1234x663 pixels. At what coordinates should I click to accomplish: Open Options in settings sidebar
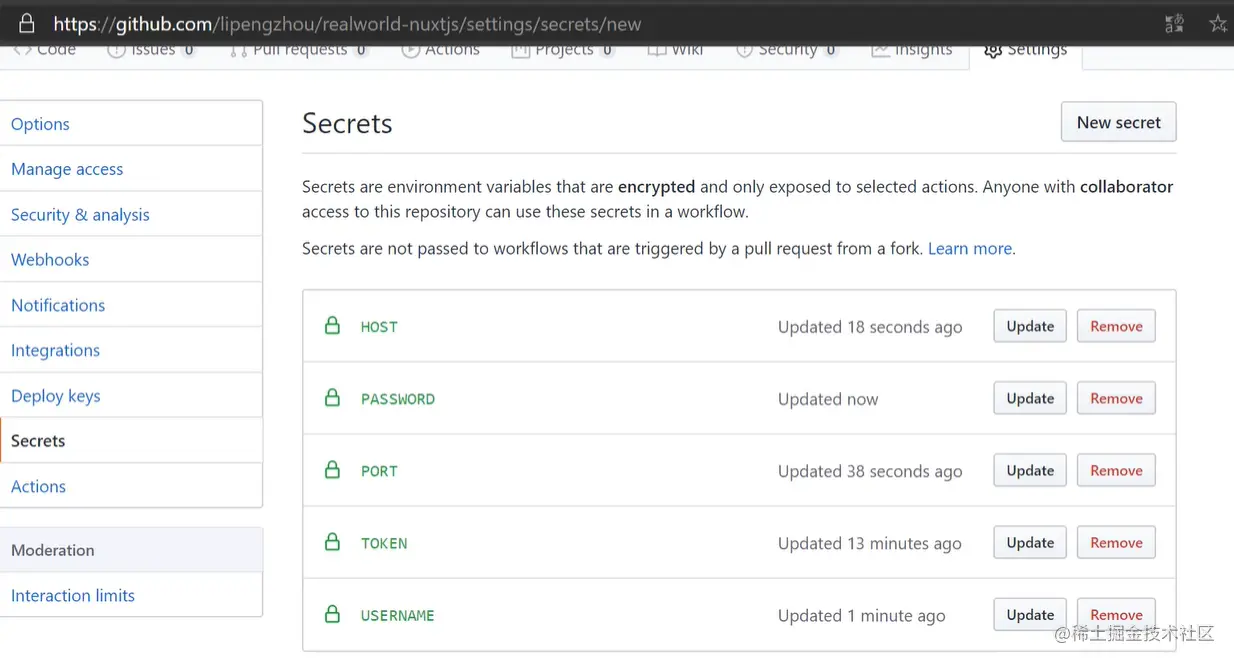coord(131,123)
